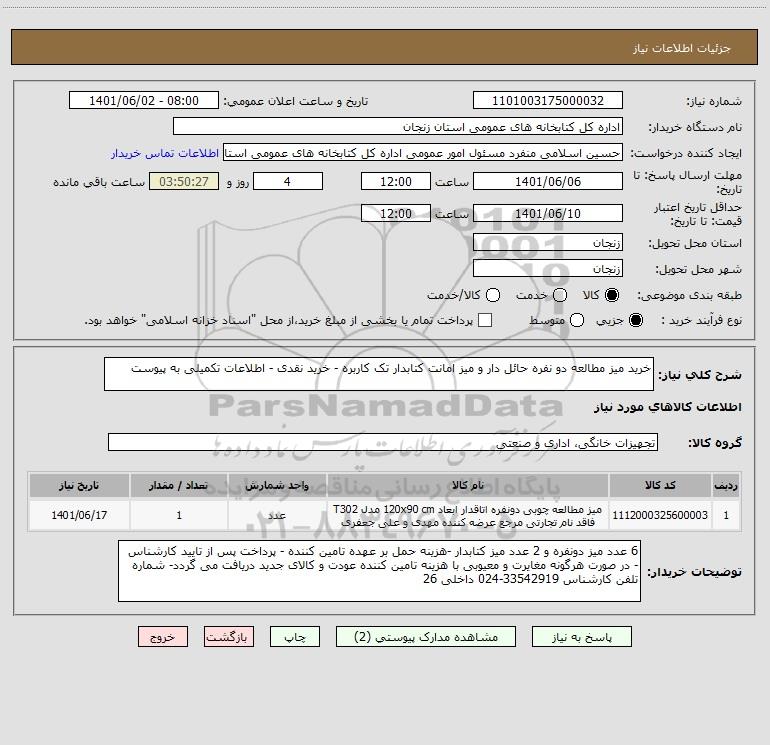Click goods group تجهیزات خانگی، اداری و صنعتی field
This screenshot has width=770, height=745.
[x=383, y=442]
